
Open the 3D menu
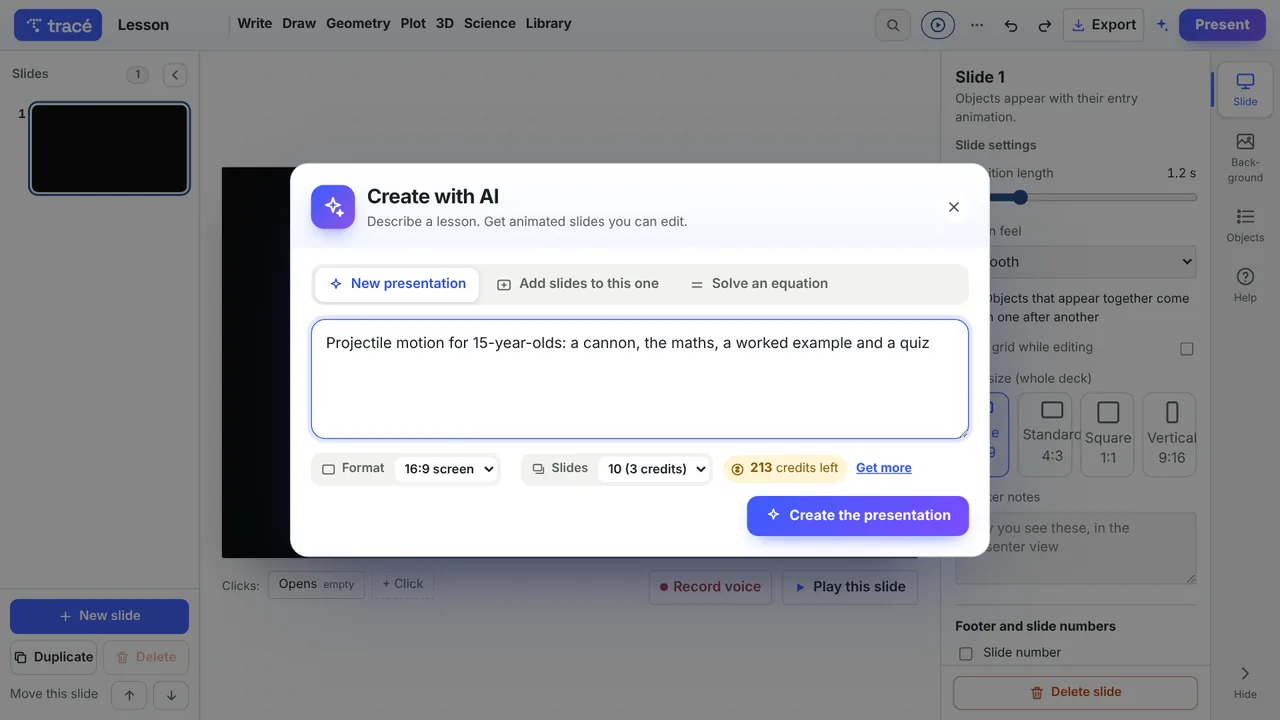445,23
